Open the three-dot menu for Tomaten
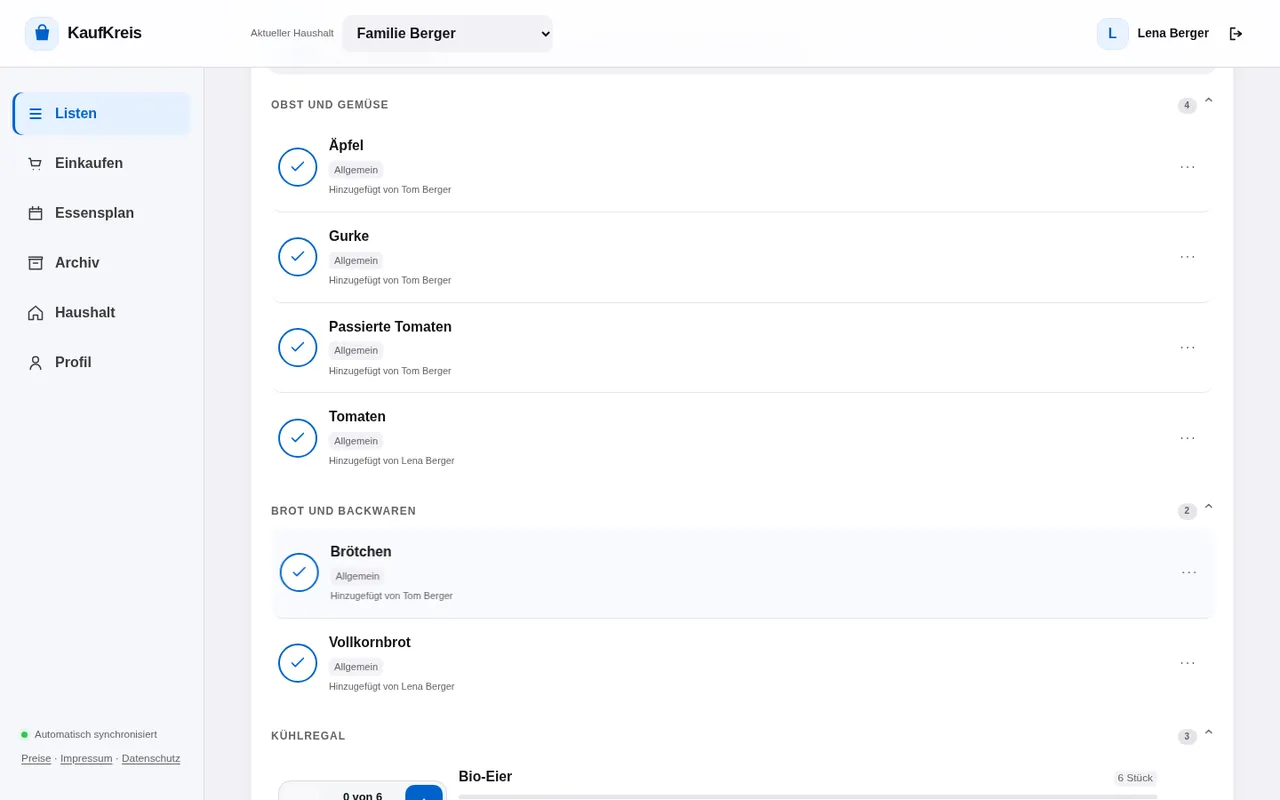The height and width of the screenshot is (800, 1280). point(1188,438)
